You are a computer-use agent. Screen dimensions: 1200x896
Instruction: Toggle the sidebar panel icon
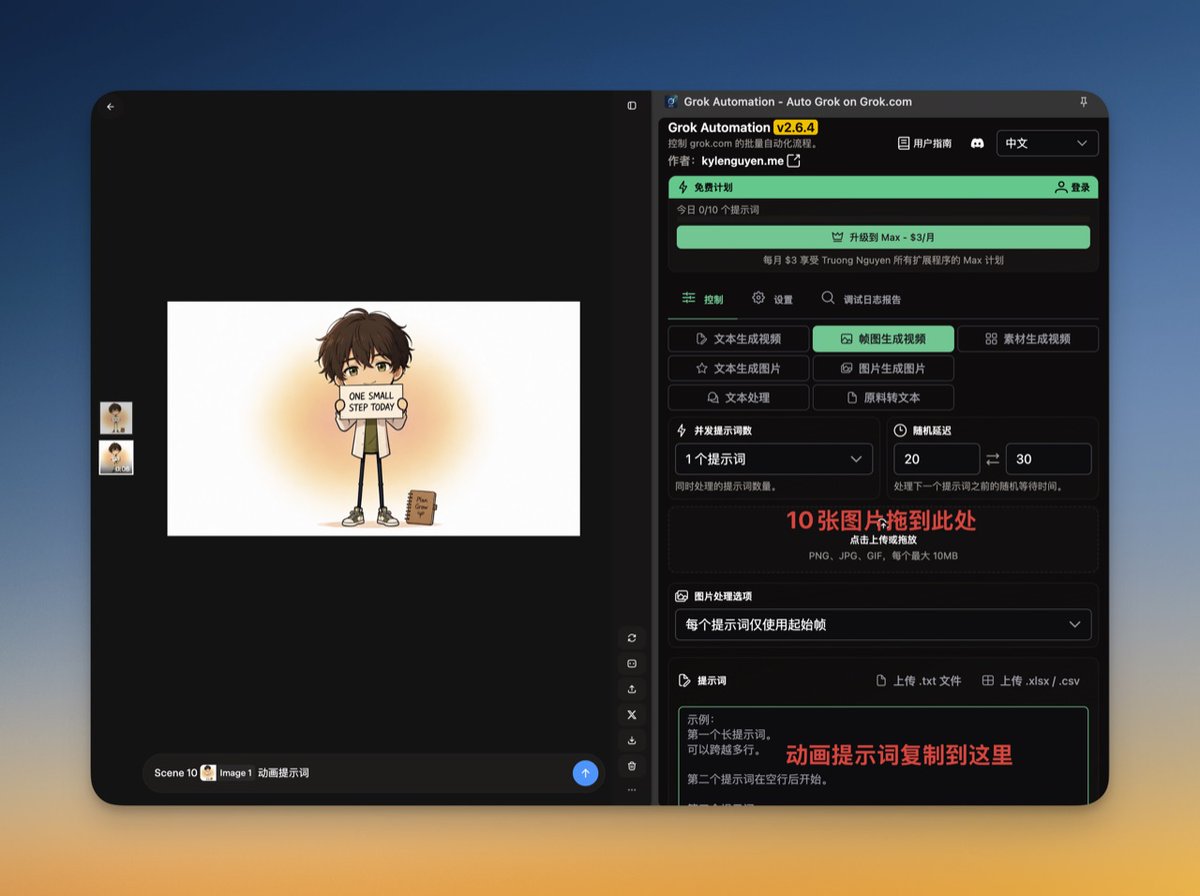click(x=632, y=105)
